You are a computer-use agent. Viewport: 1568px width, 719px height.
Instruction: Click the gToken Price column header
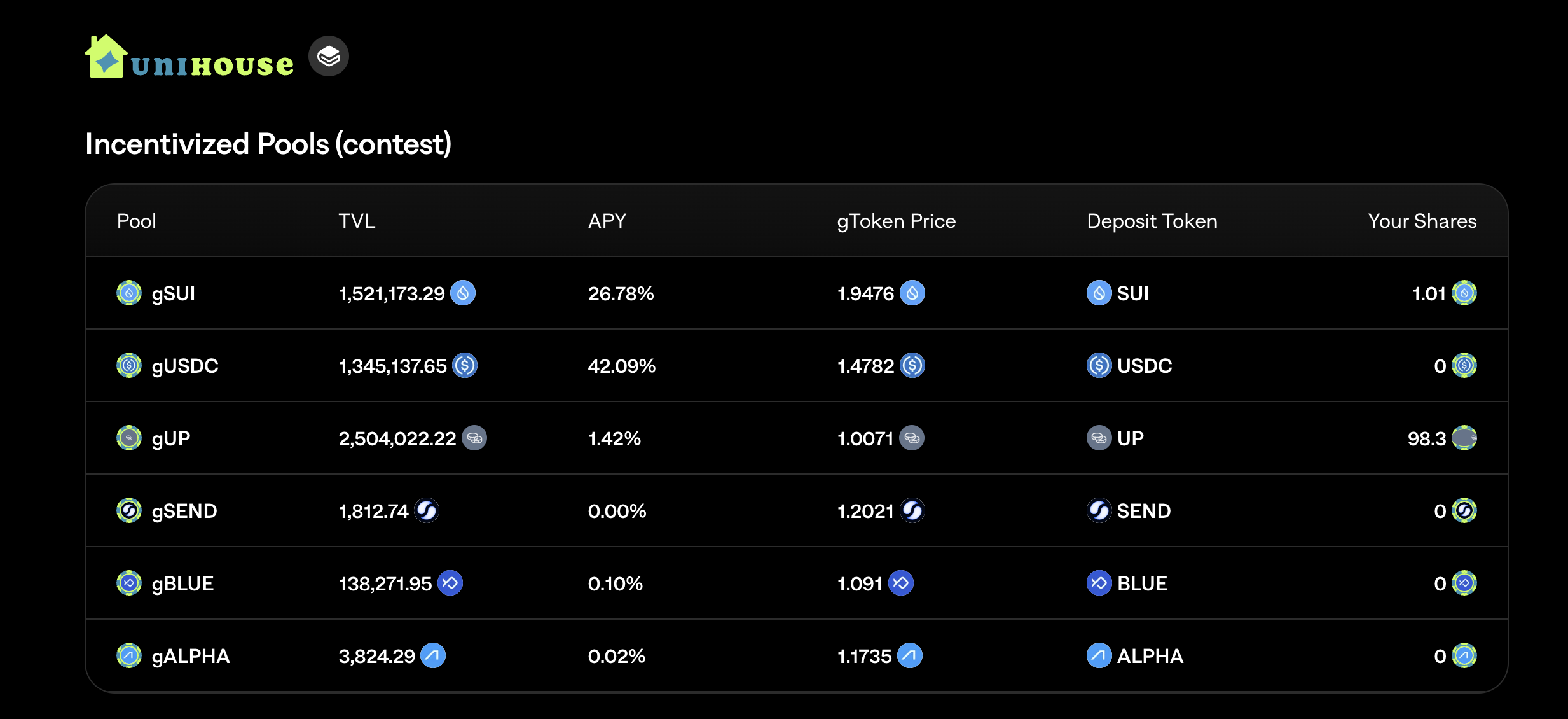click(896, 221)
